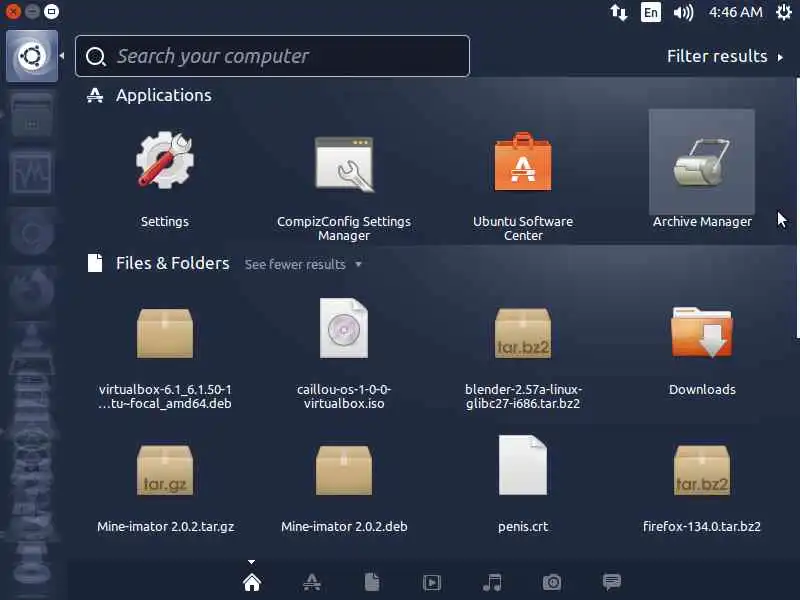800x600 pixels.
Task: Expand Filter results panel
Action: 724,56
